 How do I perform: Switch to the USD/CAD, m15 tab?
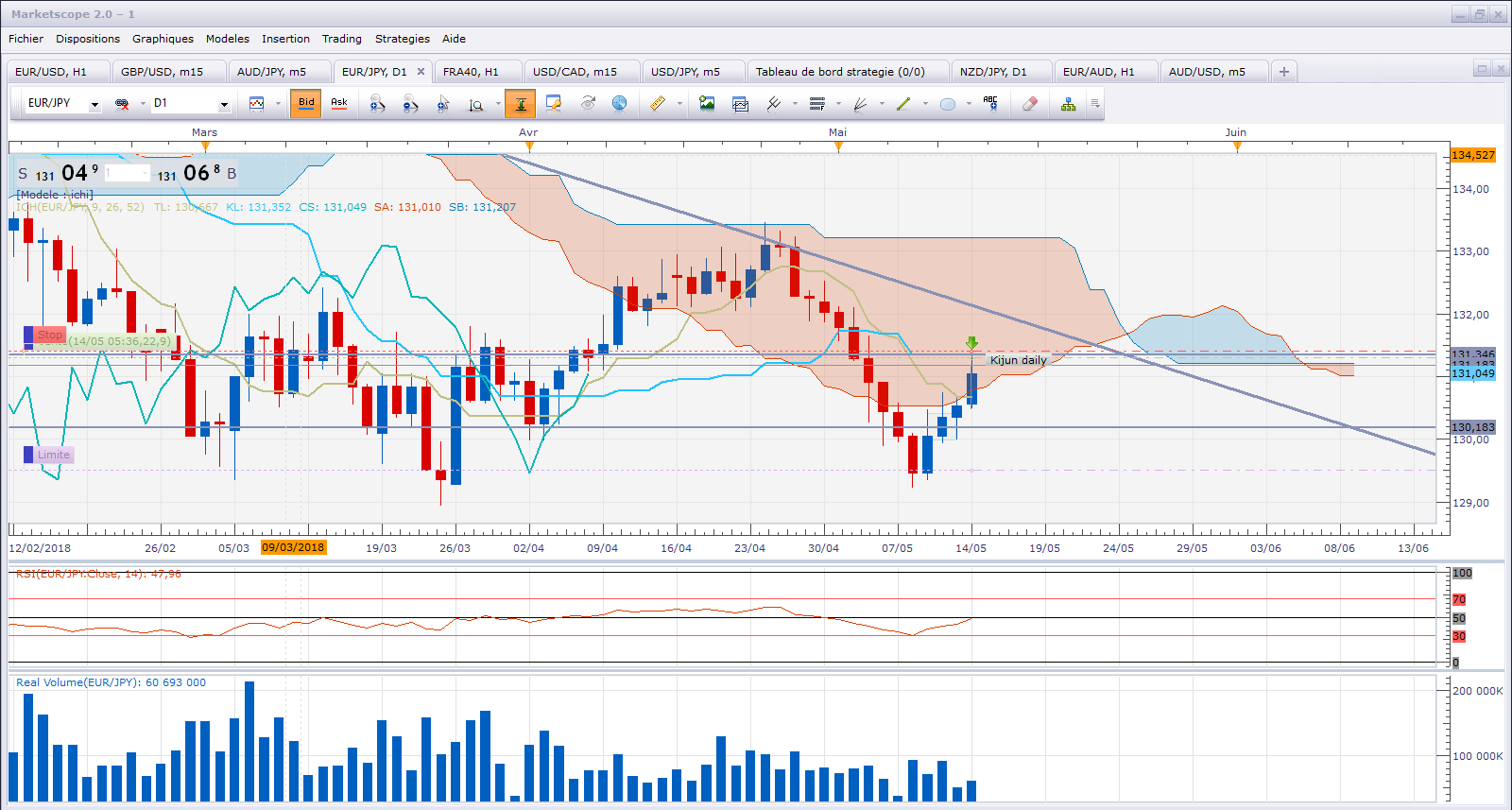[x=582, y=72]
